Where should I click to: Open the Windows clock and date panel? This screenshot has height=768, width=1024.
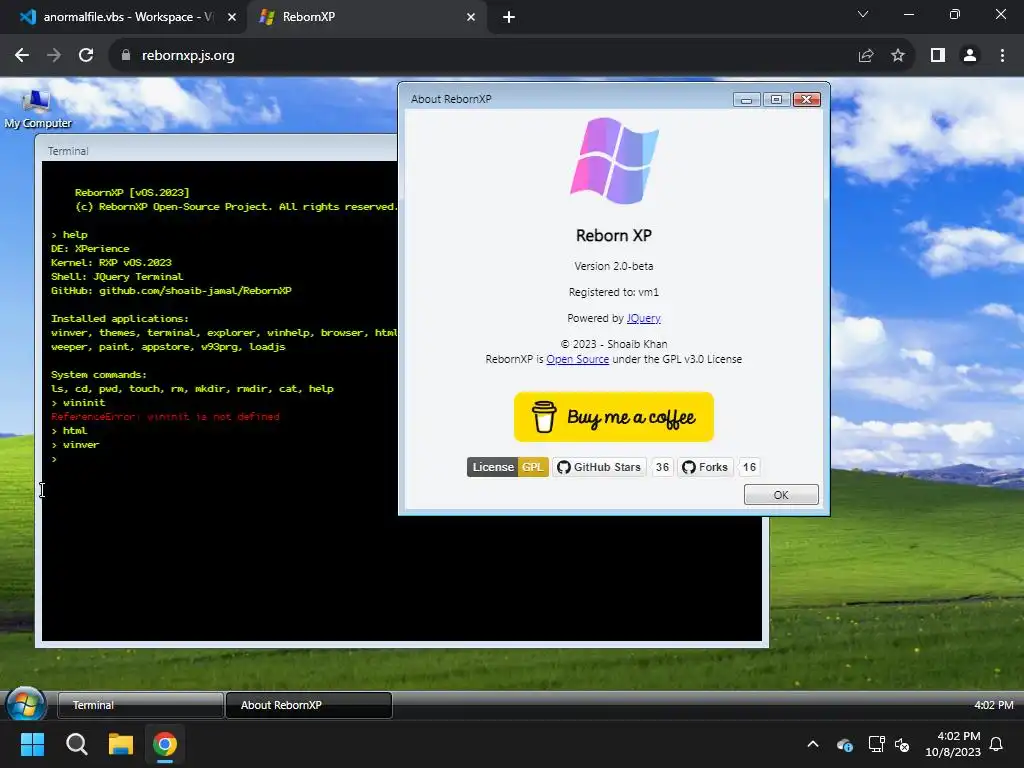[x=953, y=744]
